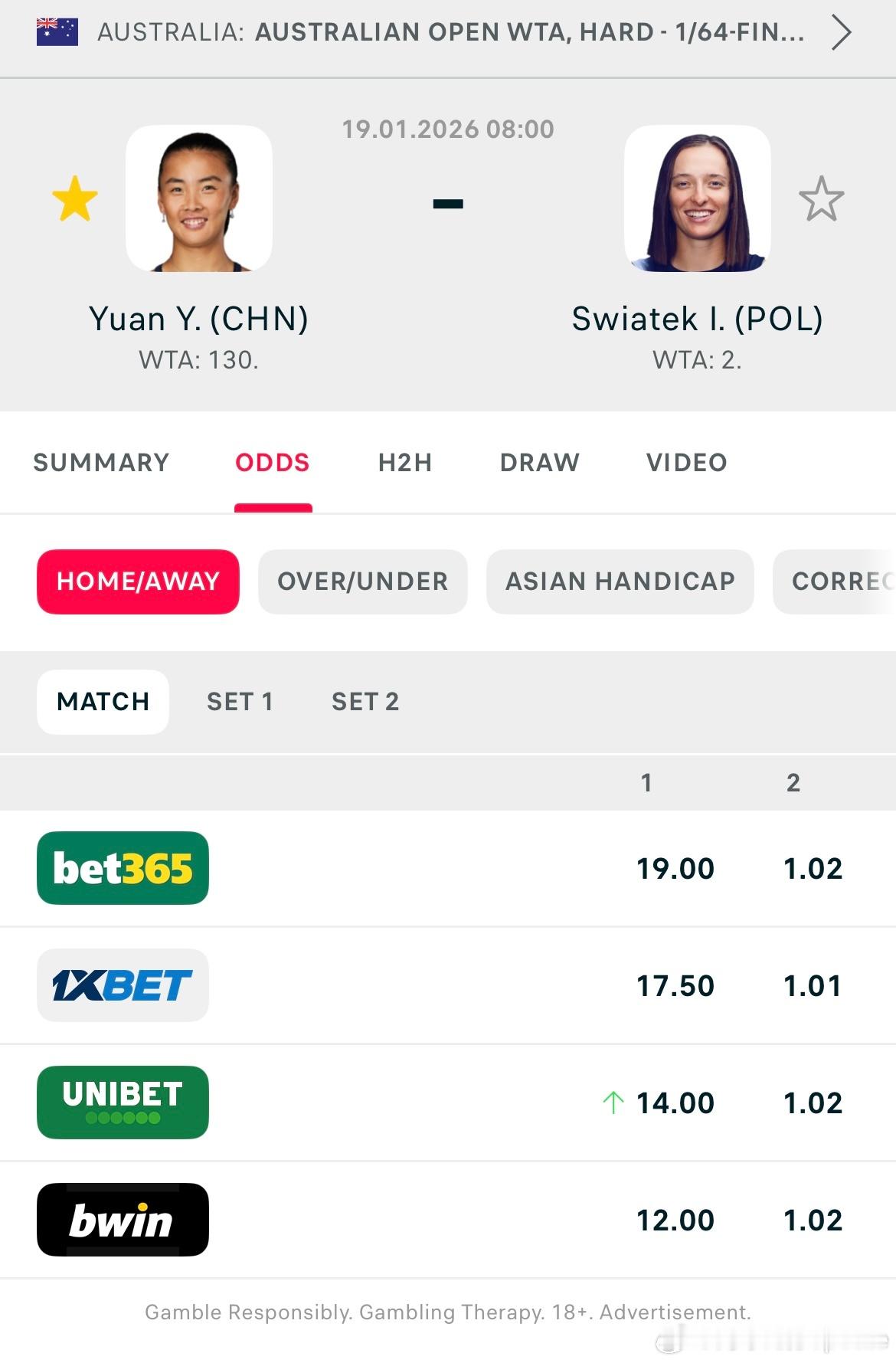
Task: Show SET 1 odds
Action: tap(240, 702)
